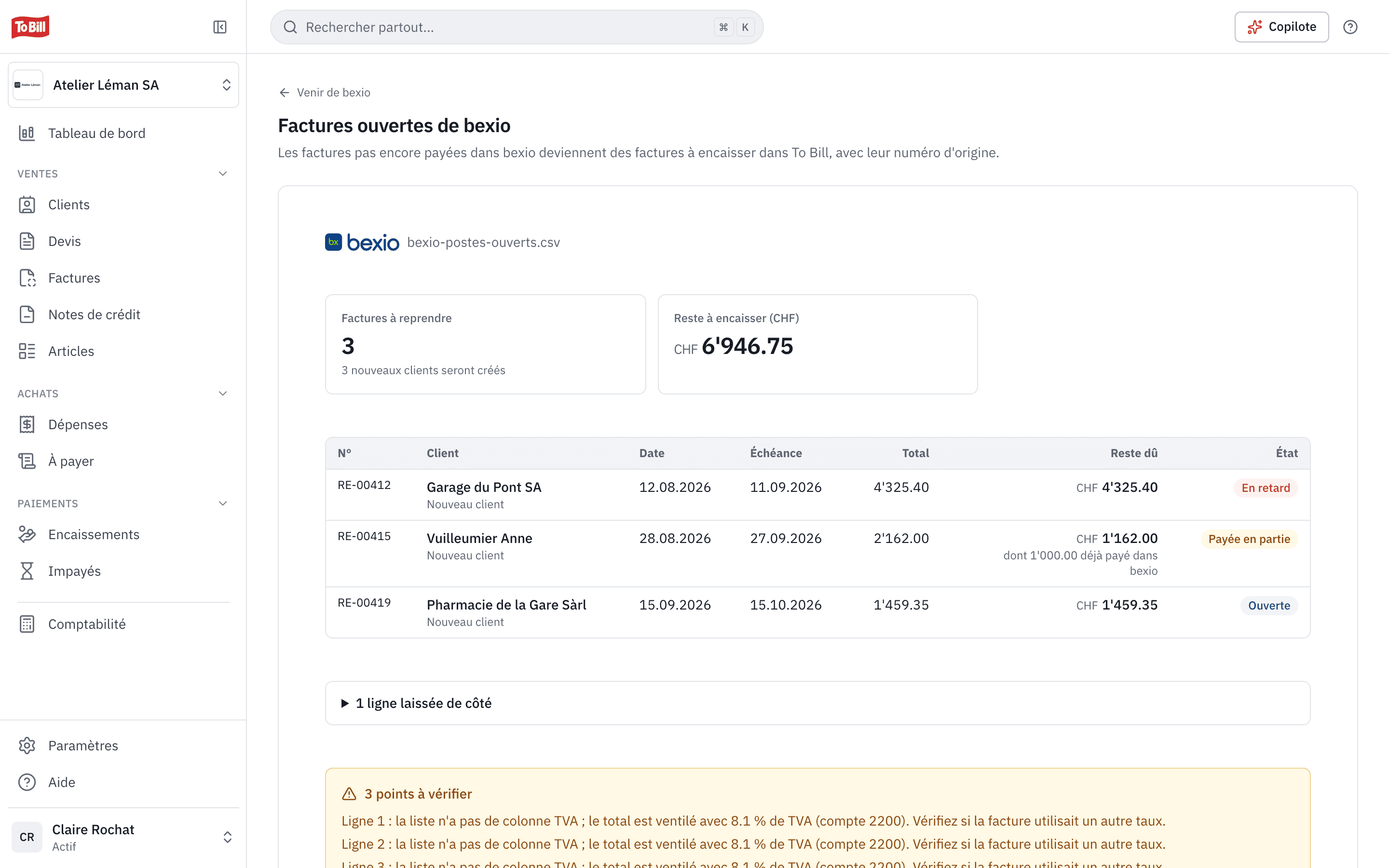Open Encaissements page in sidebar

pyautogui.click(x=123, y=534)
